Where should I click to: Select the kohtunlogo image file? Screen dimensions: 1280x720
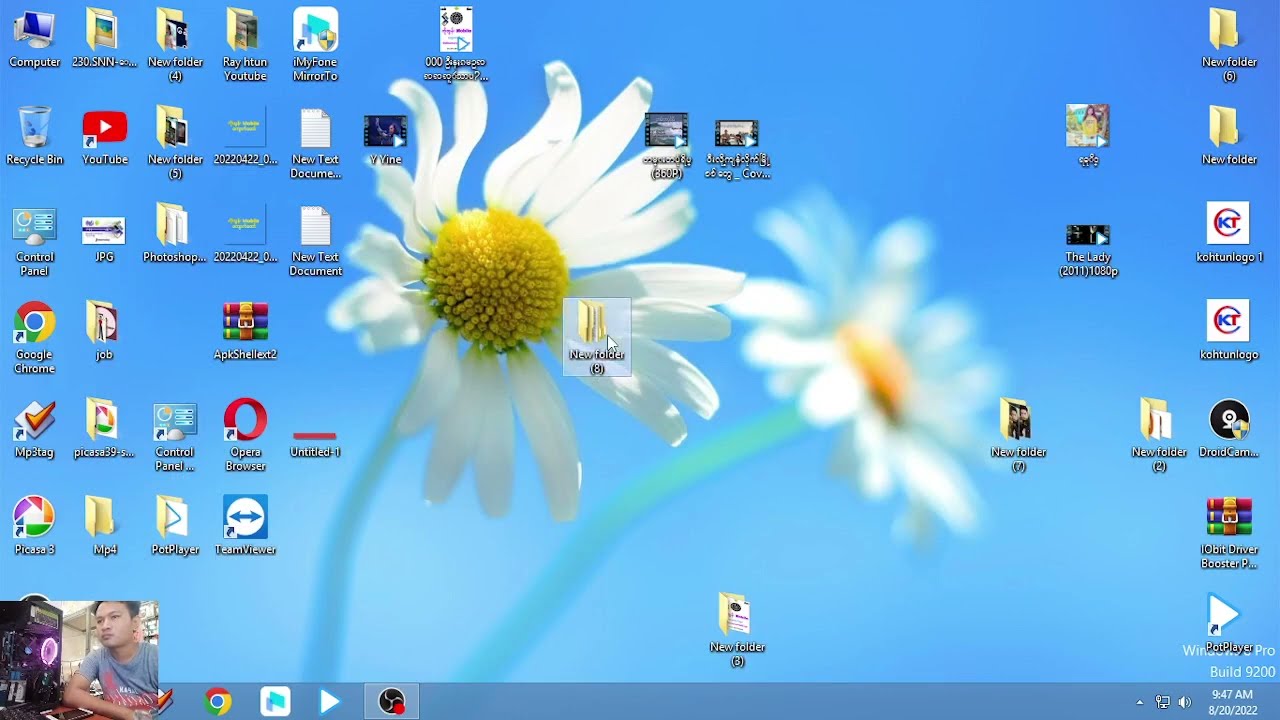click(1229, 331)
